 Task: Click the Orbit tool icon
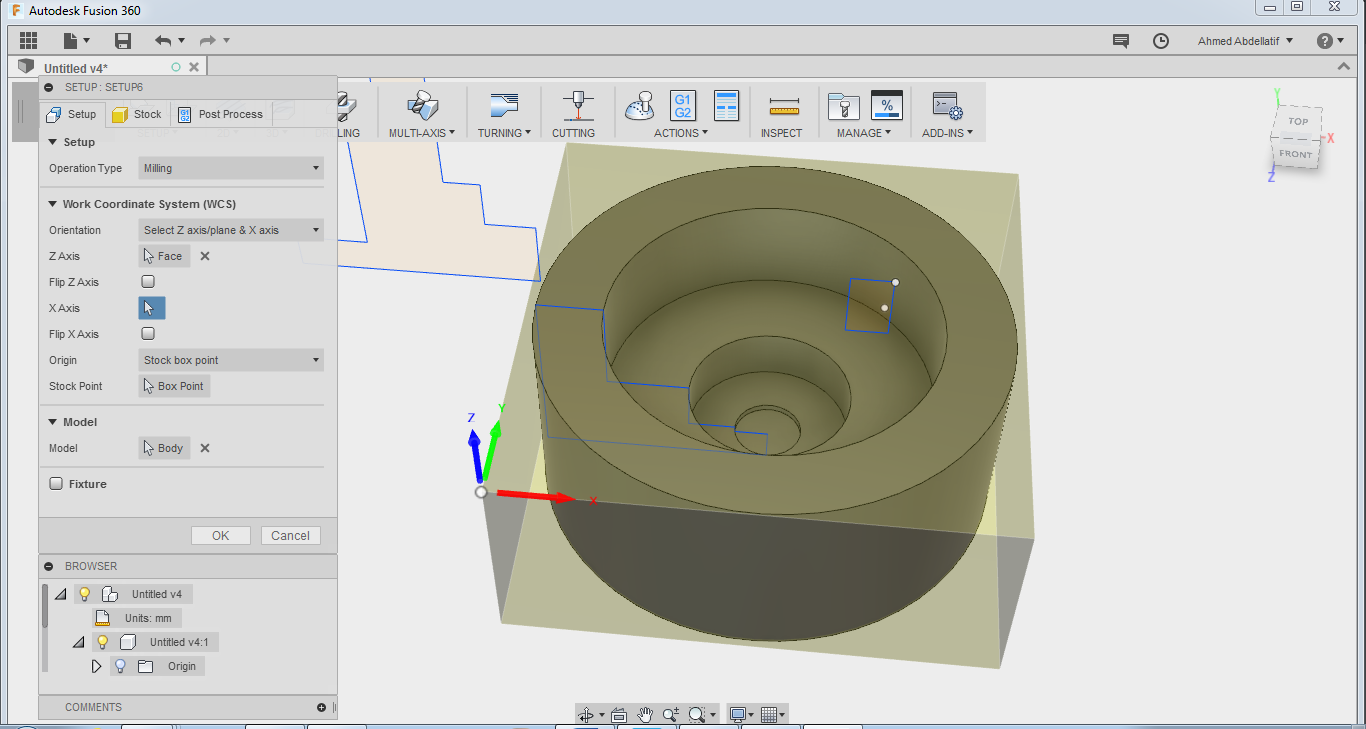(x=586, y=715)
